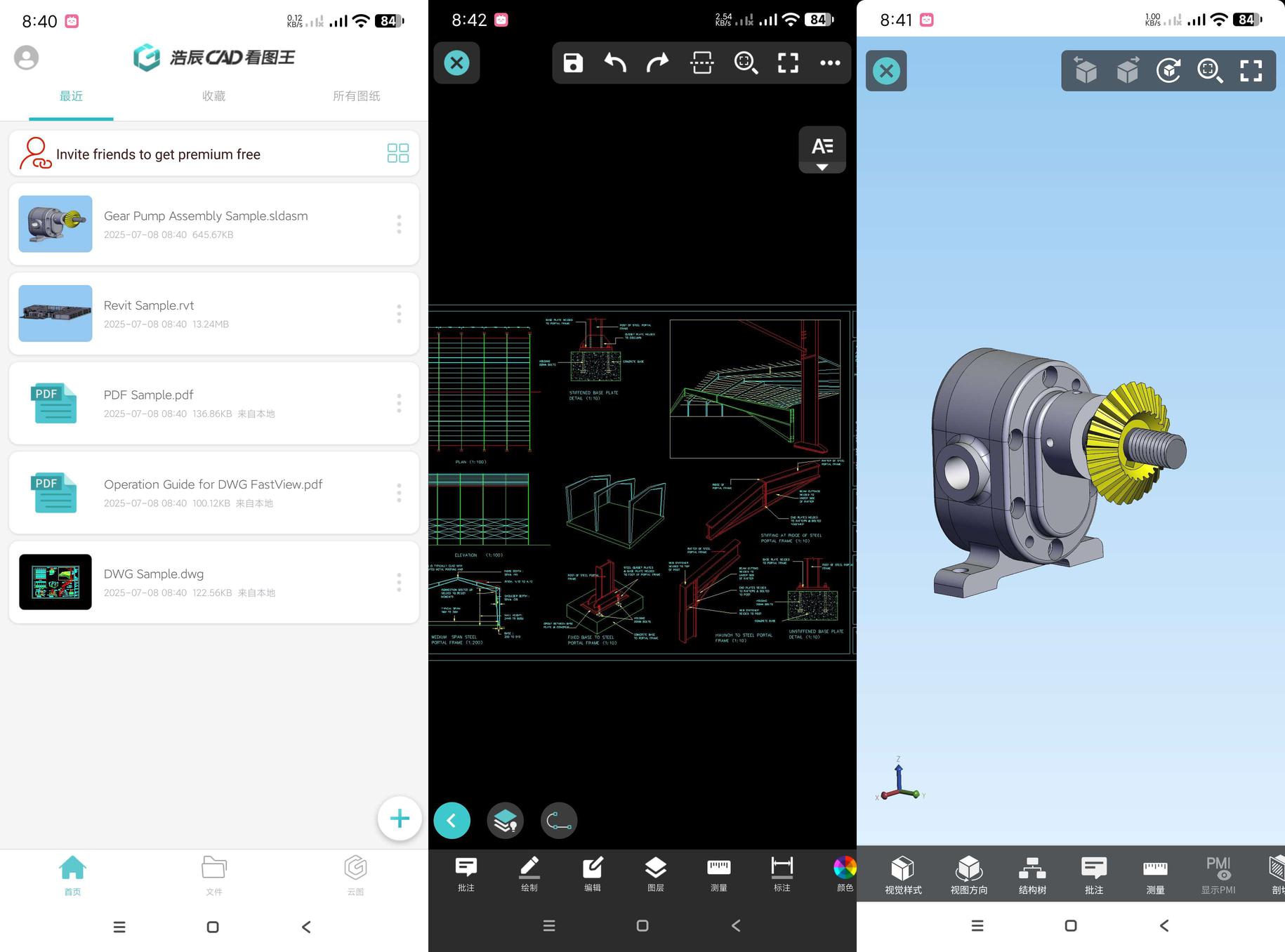The width and height of the screenshot is (1285, 952).
Task: Toggle fullscreen mode in 3D viewer
Action: pyautogui.click(x=1251, y=71)
